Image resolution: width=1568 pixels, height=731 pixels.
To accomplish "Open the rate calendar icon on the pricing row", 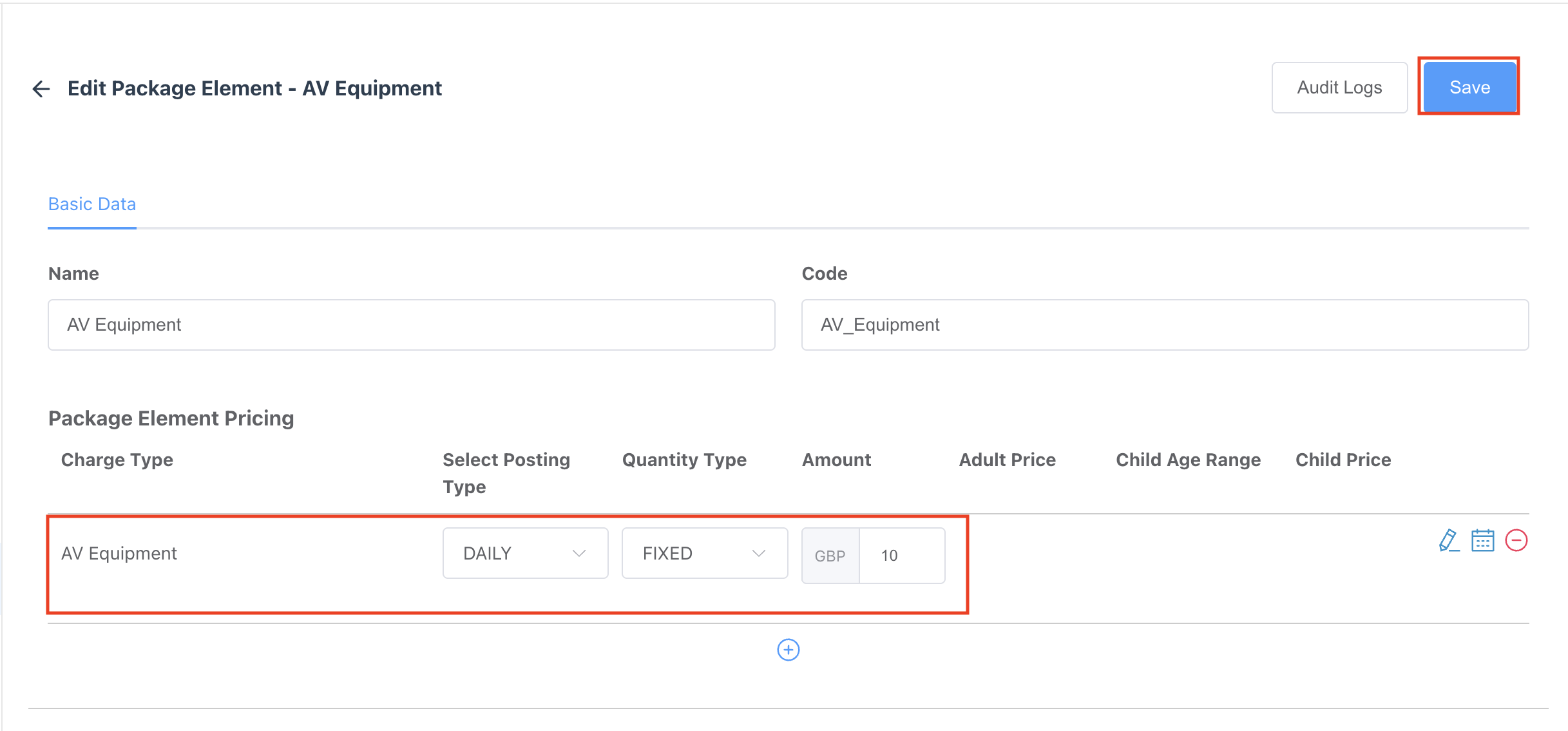I will (x=1483, y=541).
